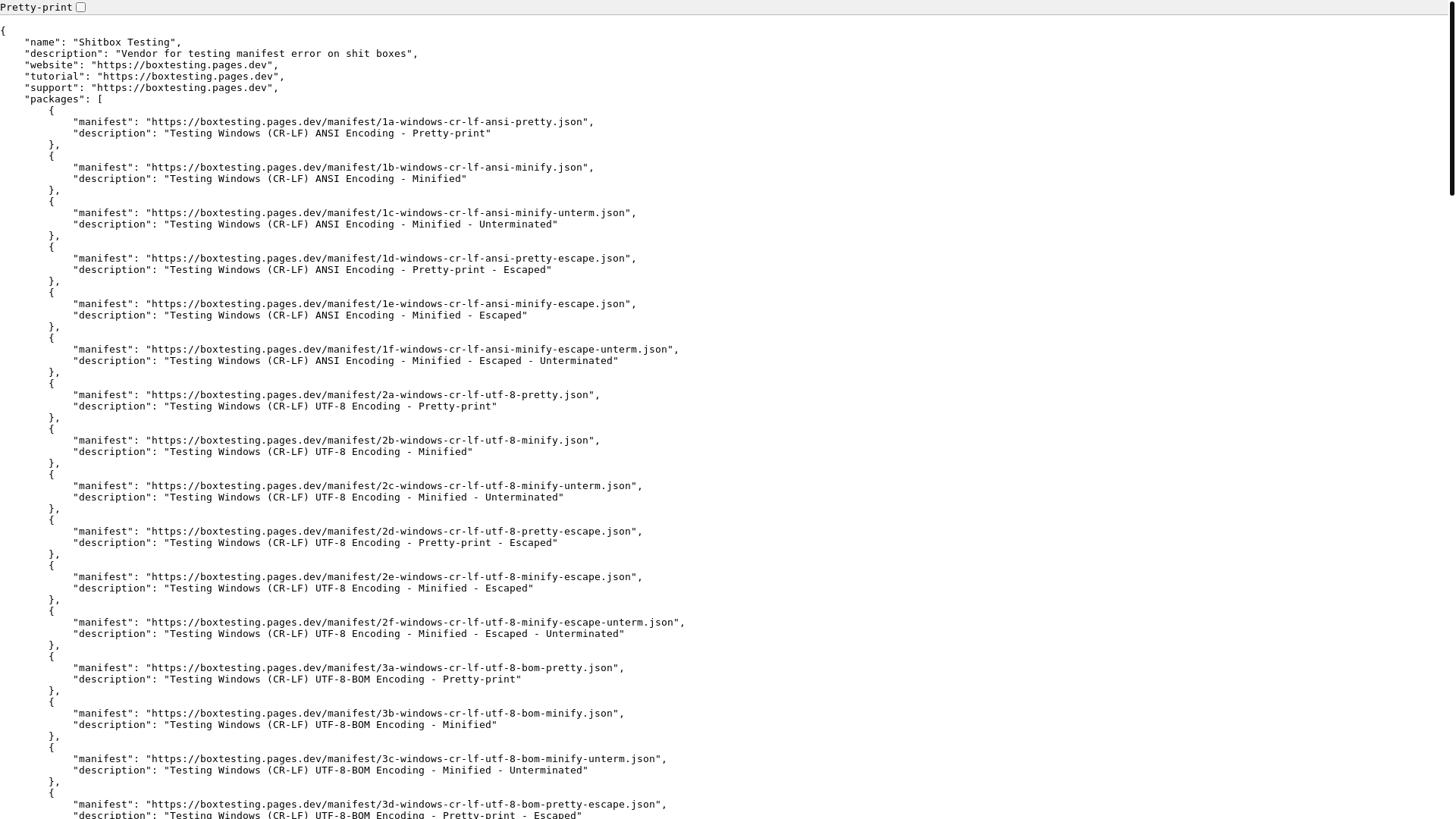Click description "ANSI Encoding - Pretty-print"
Image resolution: width=1456 pixels, height=819 pixels.
click(x=282, y=133)
